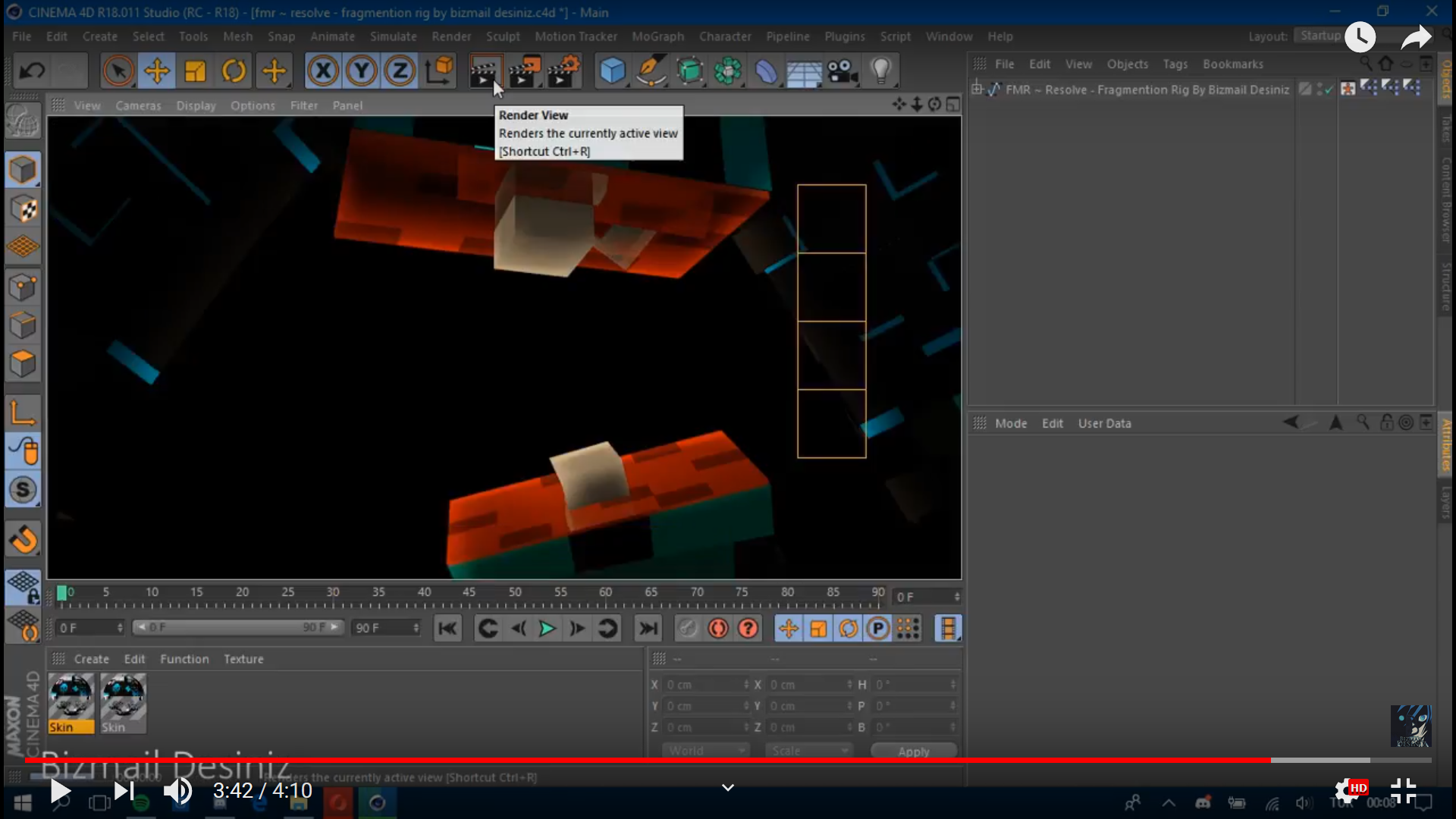
Task: Click the Render View clapperboard icon
Action: click(485, 71)
